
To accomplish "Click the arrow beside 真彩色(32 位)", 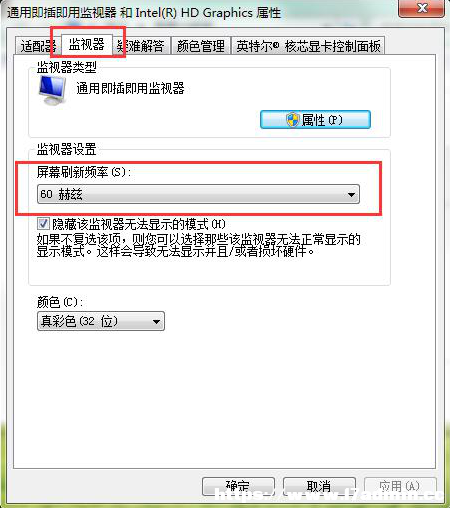I will pos(156,322).
